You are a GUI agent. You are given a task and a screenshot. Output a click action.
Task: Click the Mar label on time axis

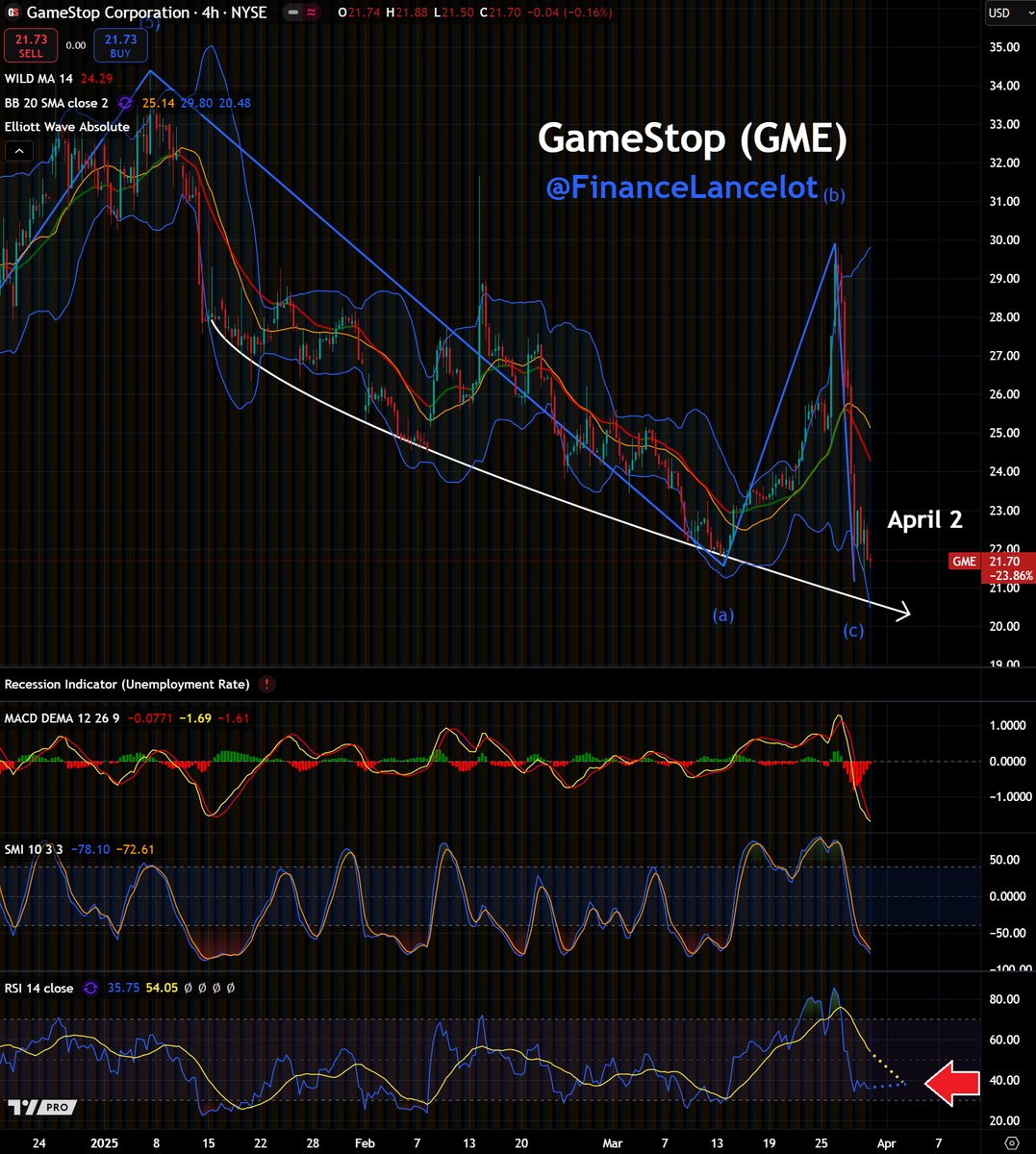[x=613, y=1143]
